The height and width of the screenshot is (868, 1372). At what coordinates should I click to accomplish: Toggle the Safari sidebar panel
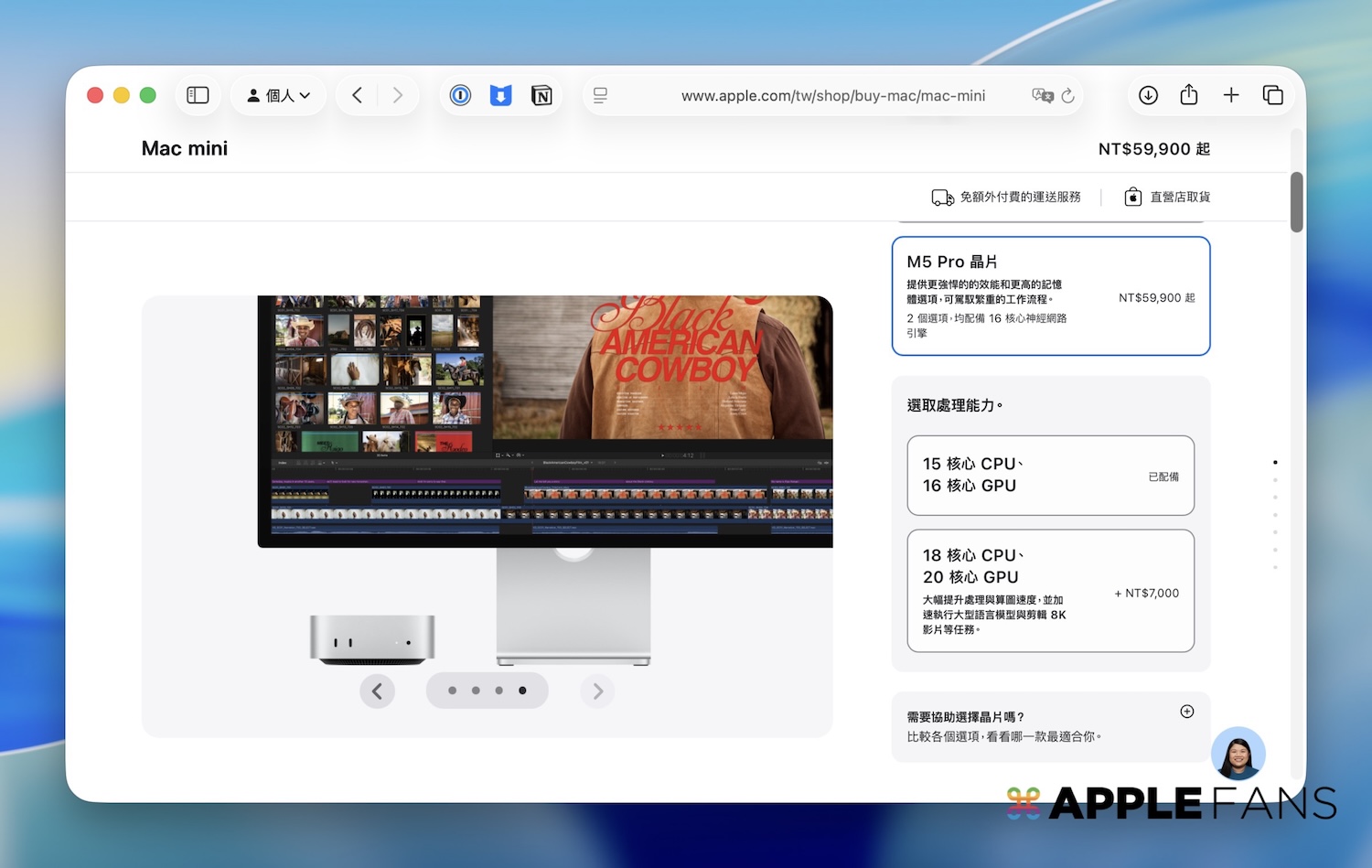pyautogui.click(x=198, y=95)
